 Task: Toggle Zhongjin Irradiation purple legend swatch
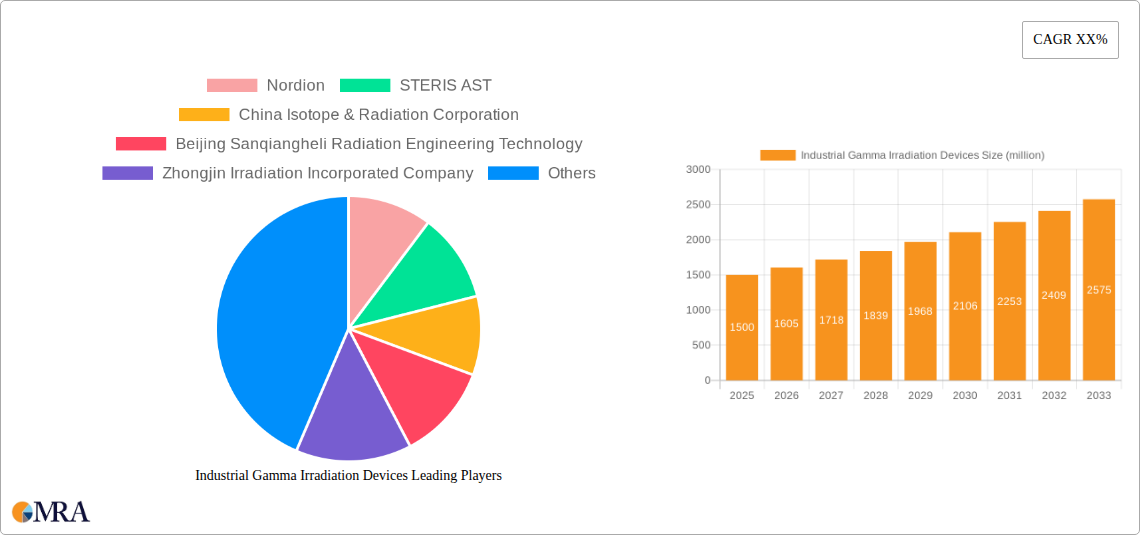127,173
